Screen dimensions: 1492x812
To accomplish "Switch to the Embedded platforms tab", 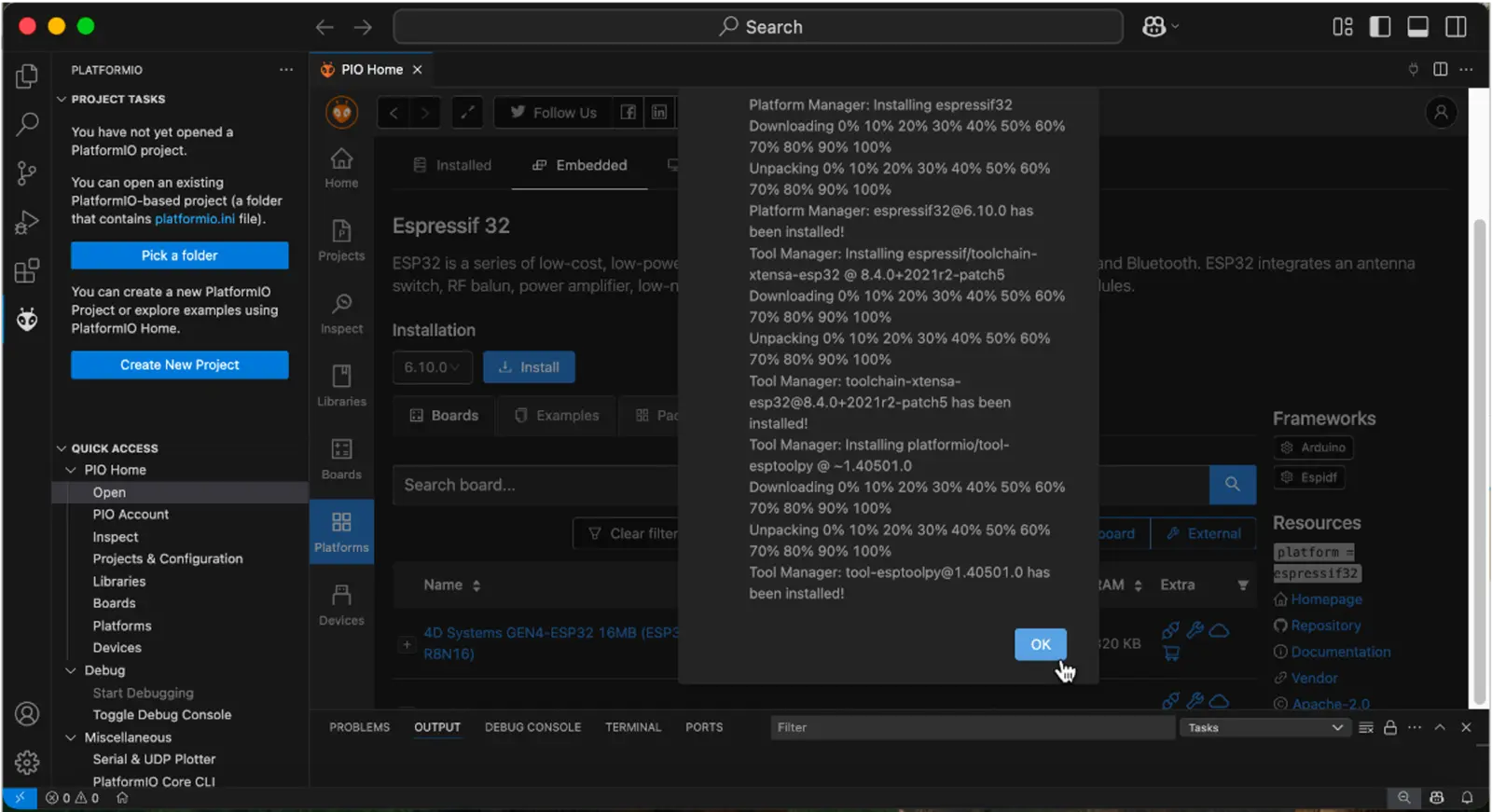I will point(579,165).
